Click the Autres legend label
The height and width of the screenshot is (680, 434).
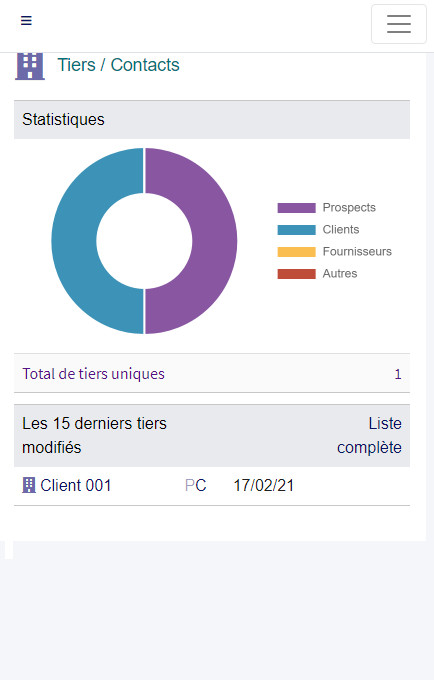[x=340, y=274]
